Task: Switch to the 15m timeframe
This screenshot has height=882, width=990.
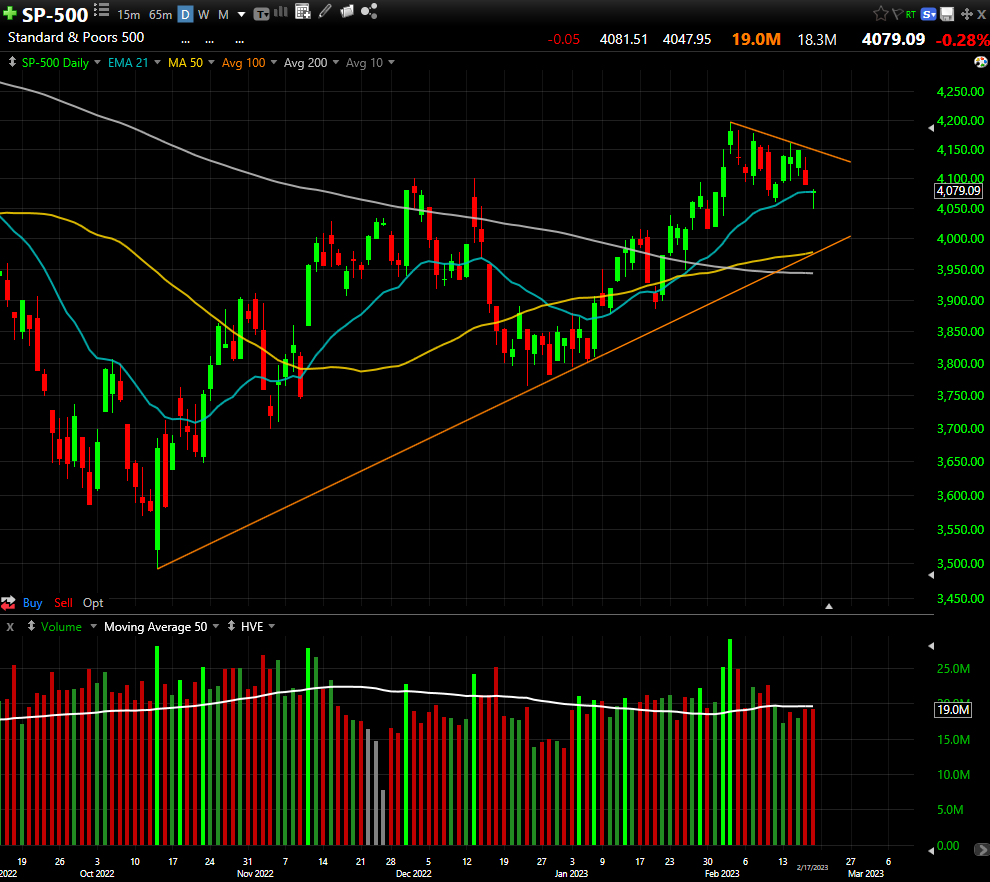Action: click(x=129, y=15)
